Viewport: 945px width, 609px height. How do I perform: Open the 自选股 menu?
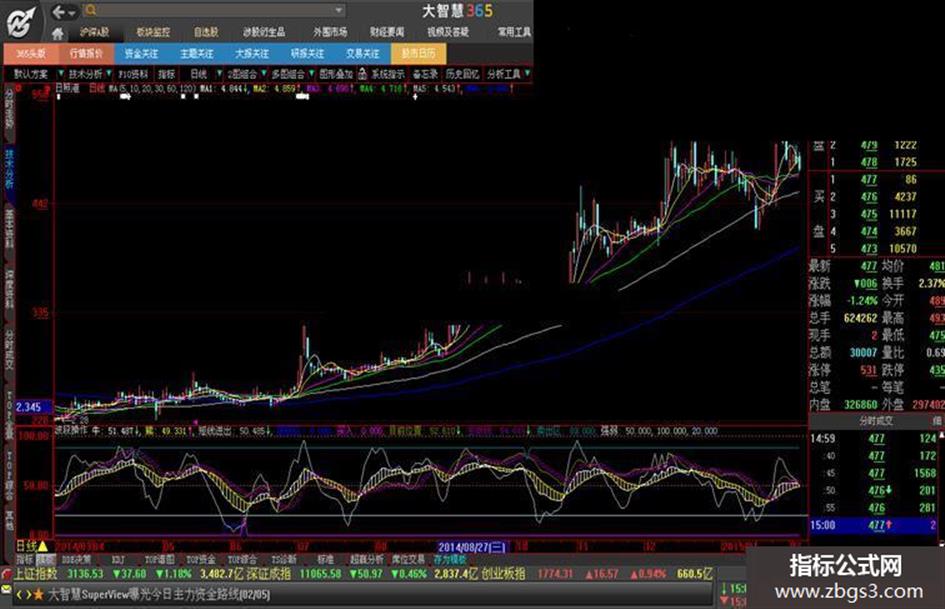(x=206, y=32)
